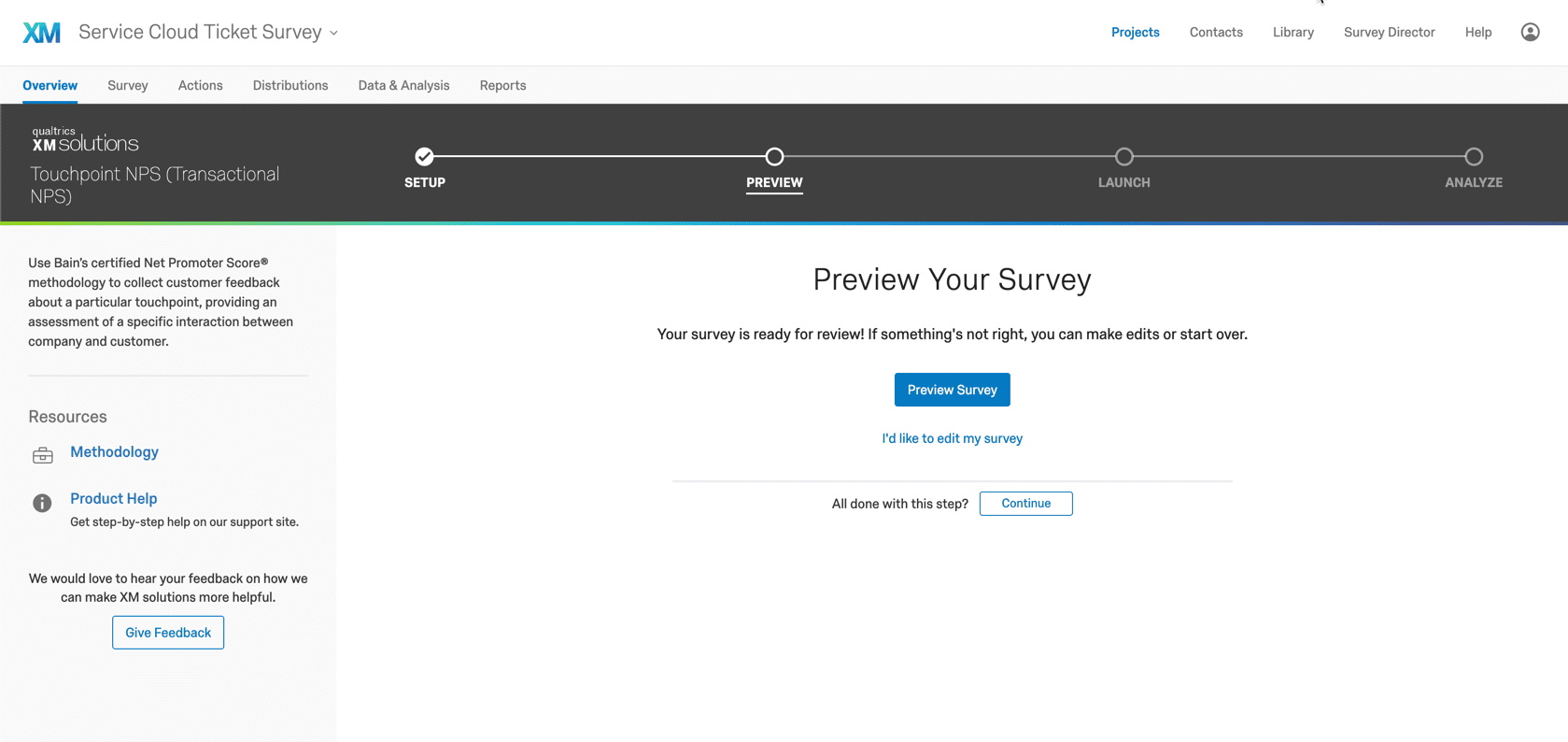Screen dimensions: 1568x742
Task: Click the Preview Survey button
Action: point(953,390)
